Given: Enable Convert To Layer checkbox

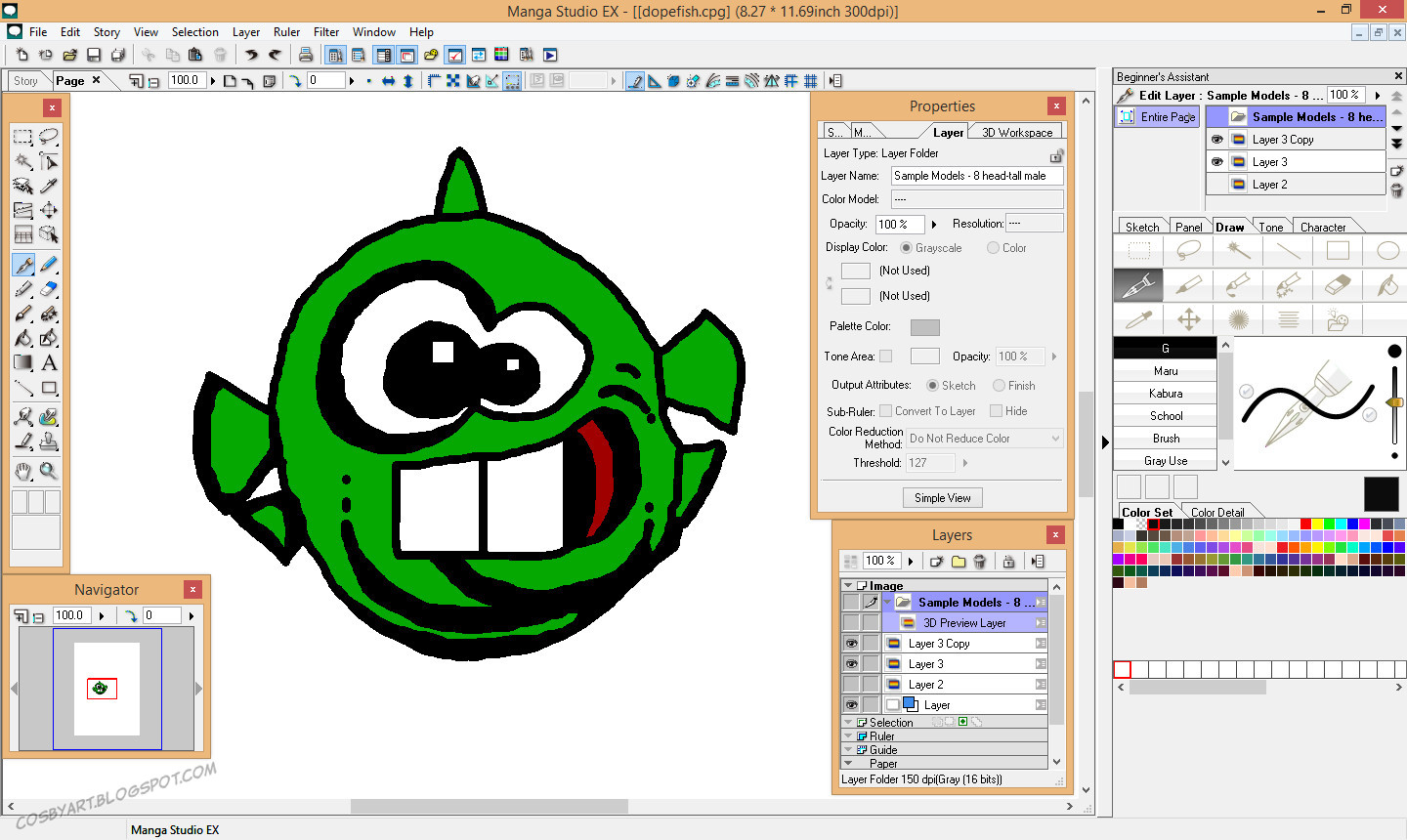Looking at the screenshot, I should coord(885,411).
